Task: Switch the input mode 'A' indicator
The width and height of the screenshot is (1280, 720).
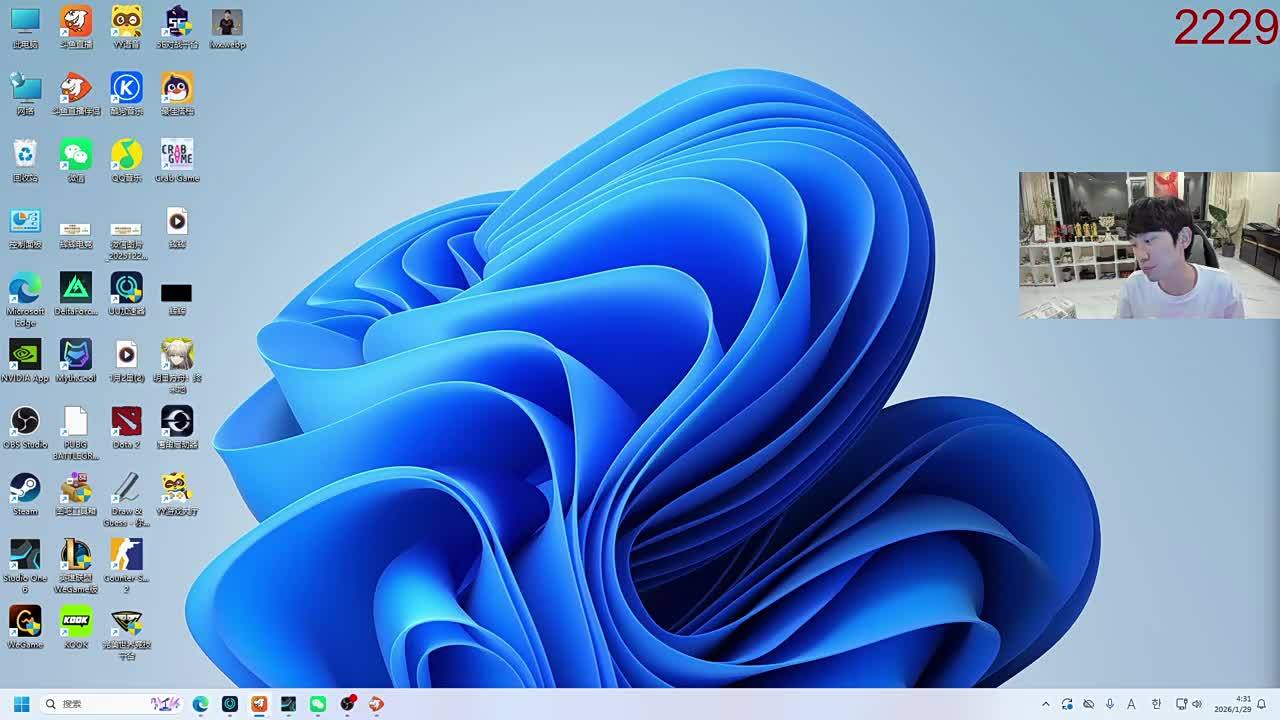Action: click(x=1132, y=704)
